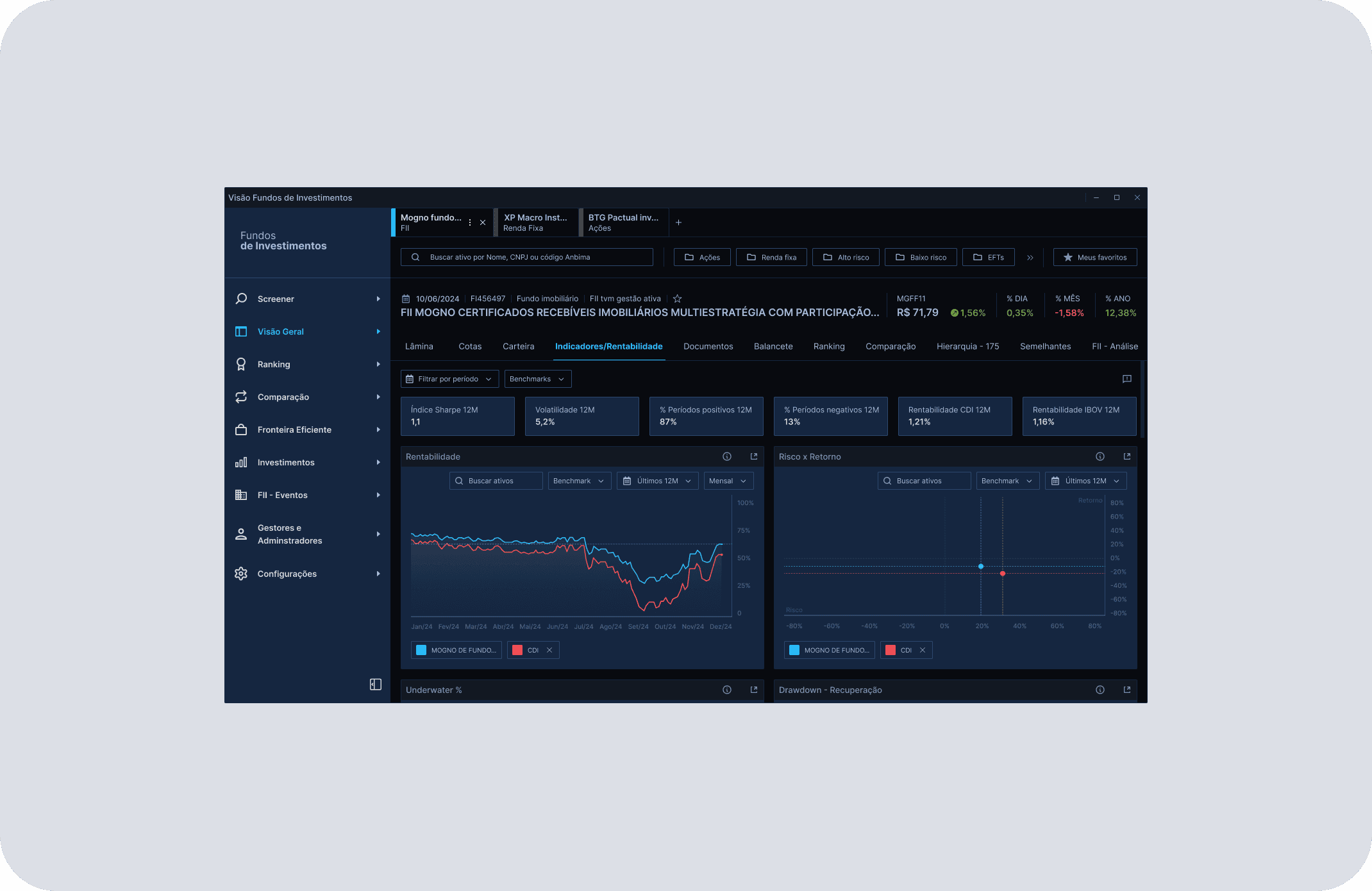Toggle MOGNO DE FUNDO series in Rentabilidade legend

coord(456,650)
